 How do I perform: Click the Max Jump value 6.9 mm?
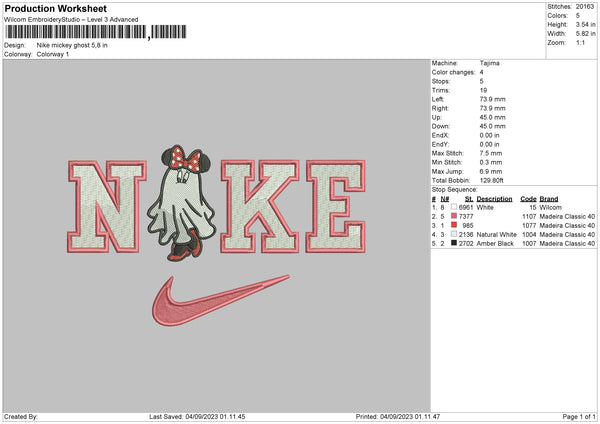(491, 171)
